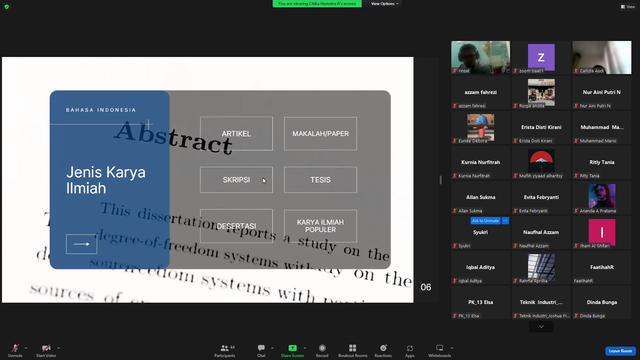The height and width of the screenshot is (360, 640).
Task: Click the Leave Room button
Action: coord(620,351)
